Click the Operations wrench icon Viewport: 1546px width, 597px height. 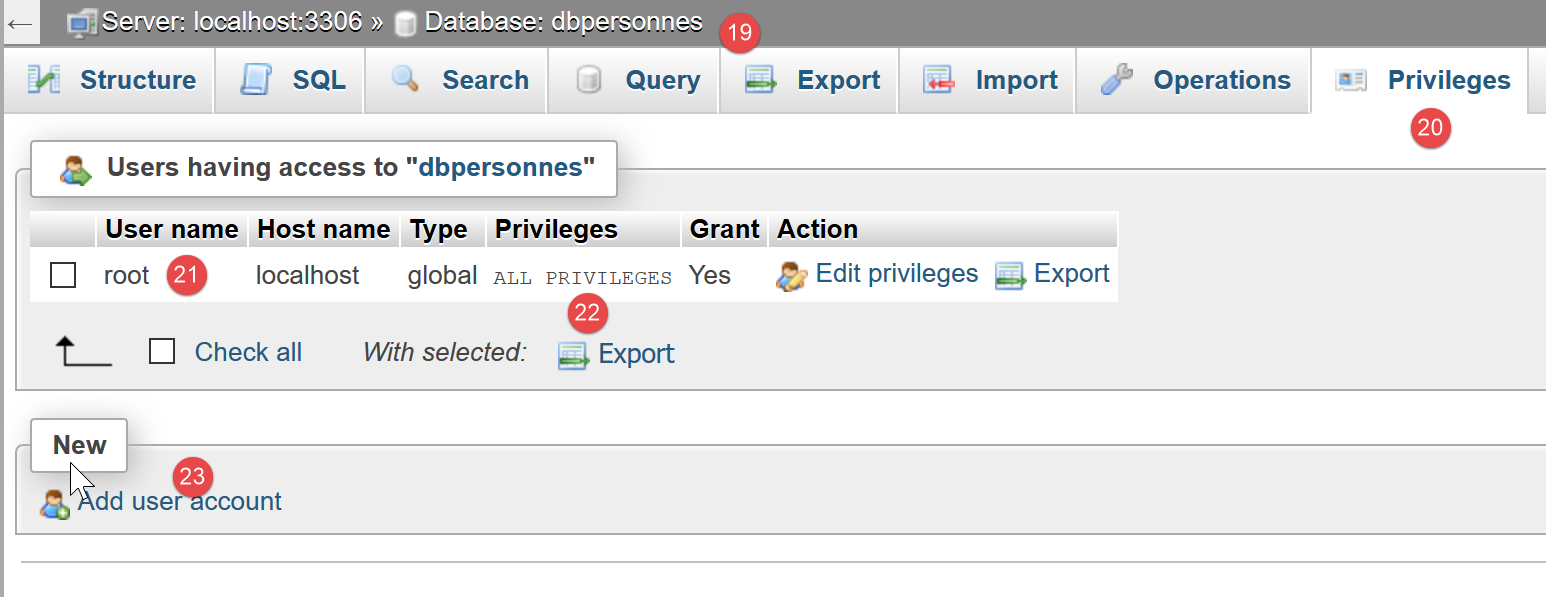pos(1116,80)
